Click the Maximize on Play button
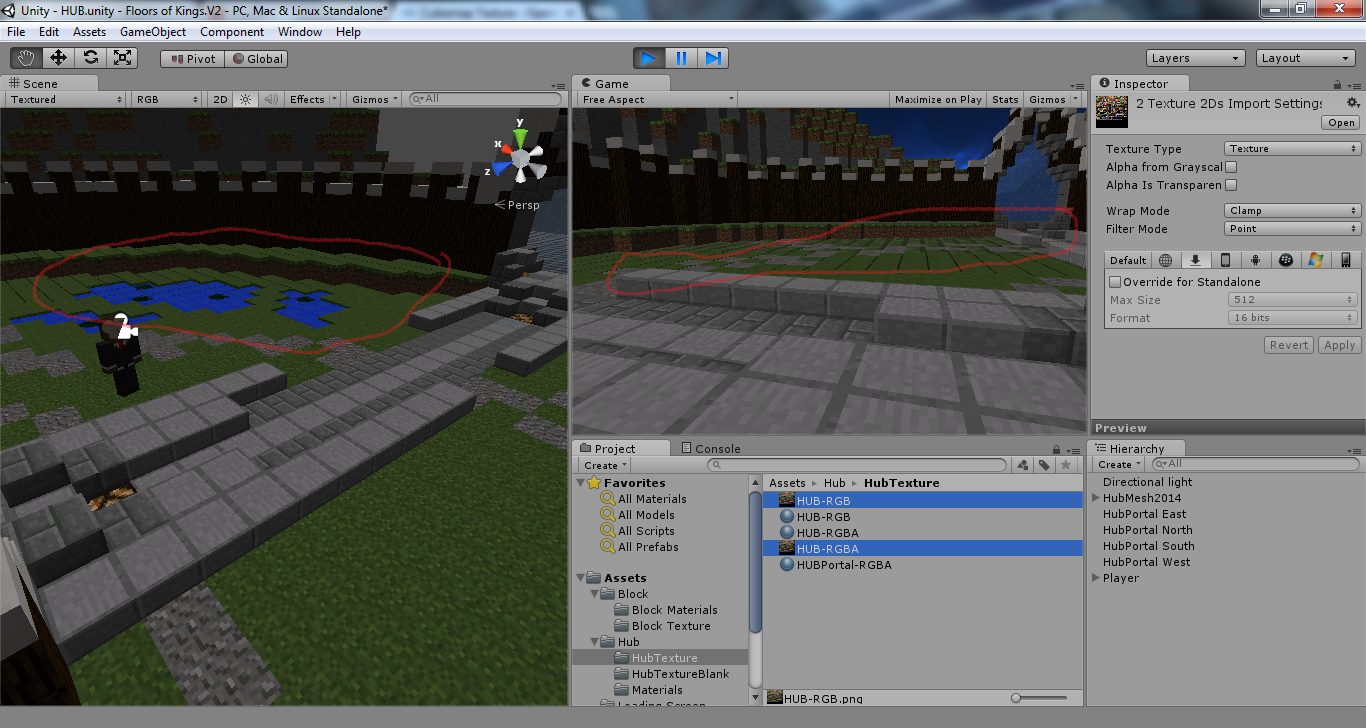The width and height of the screenshot is (1366, 728). pos(938,99)
